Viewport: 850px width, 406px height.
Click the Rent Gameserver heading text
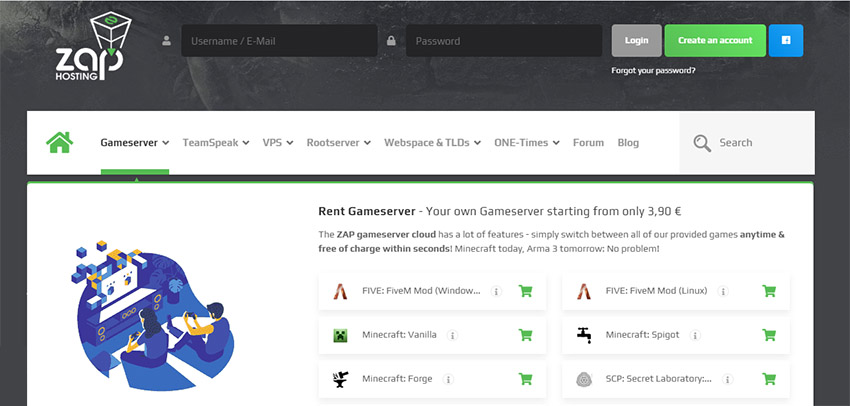pyautogui.click(x=367, y=211)
